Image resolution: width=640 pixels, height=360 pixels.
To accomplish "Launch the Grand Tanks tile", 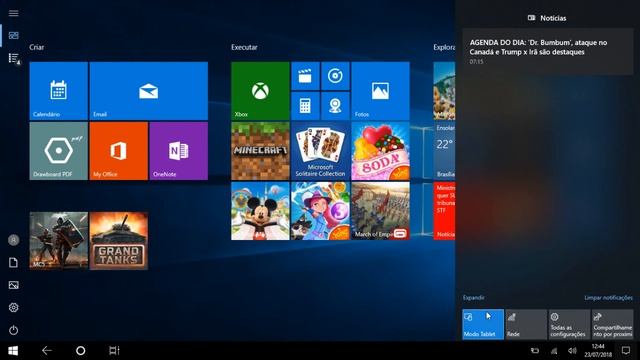I will [118, 241].
